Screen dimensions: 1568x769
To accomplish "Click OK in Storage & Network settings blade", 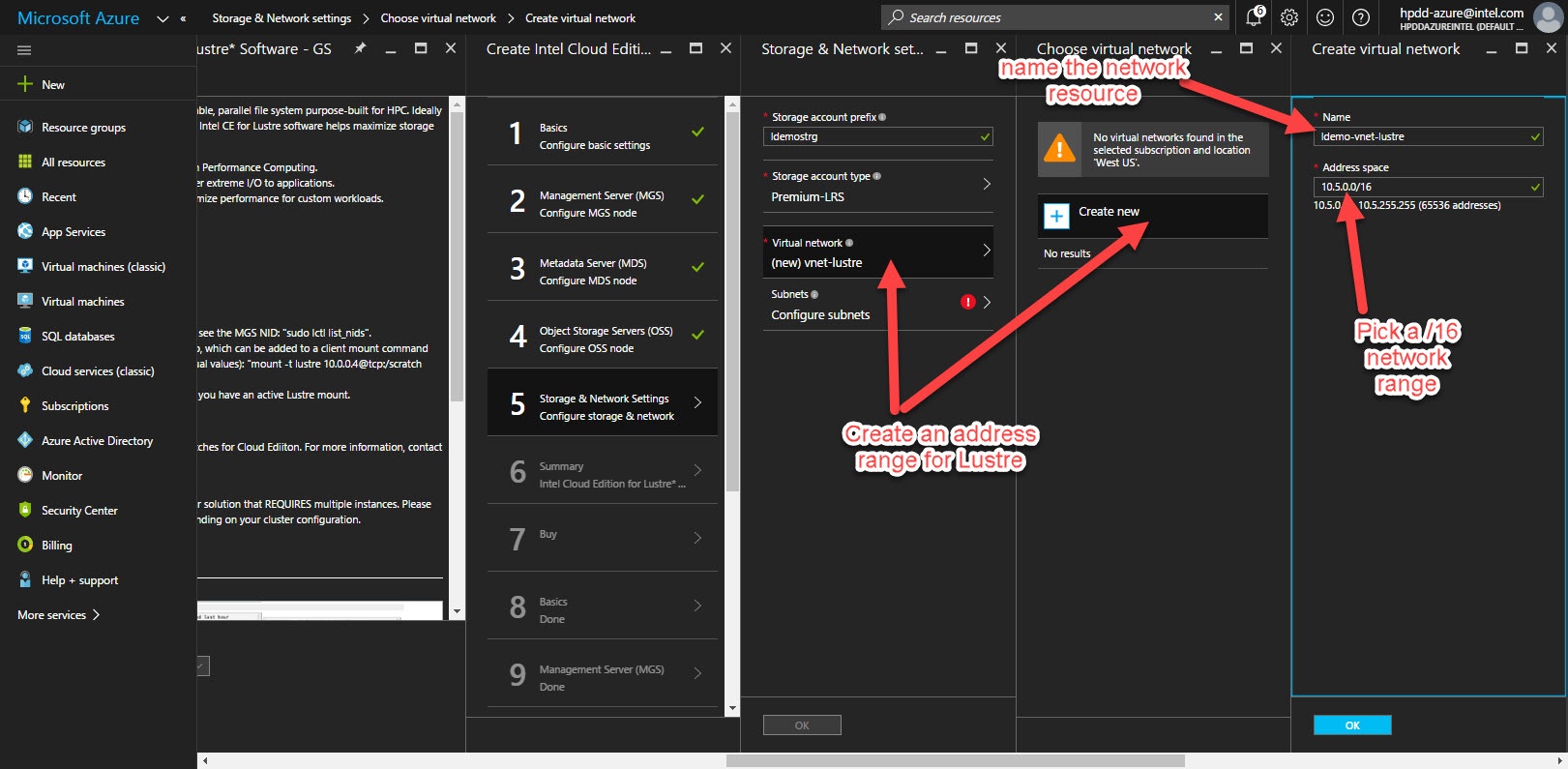I will pos(802,725).
